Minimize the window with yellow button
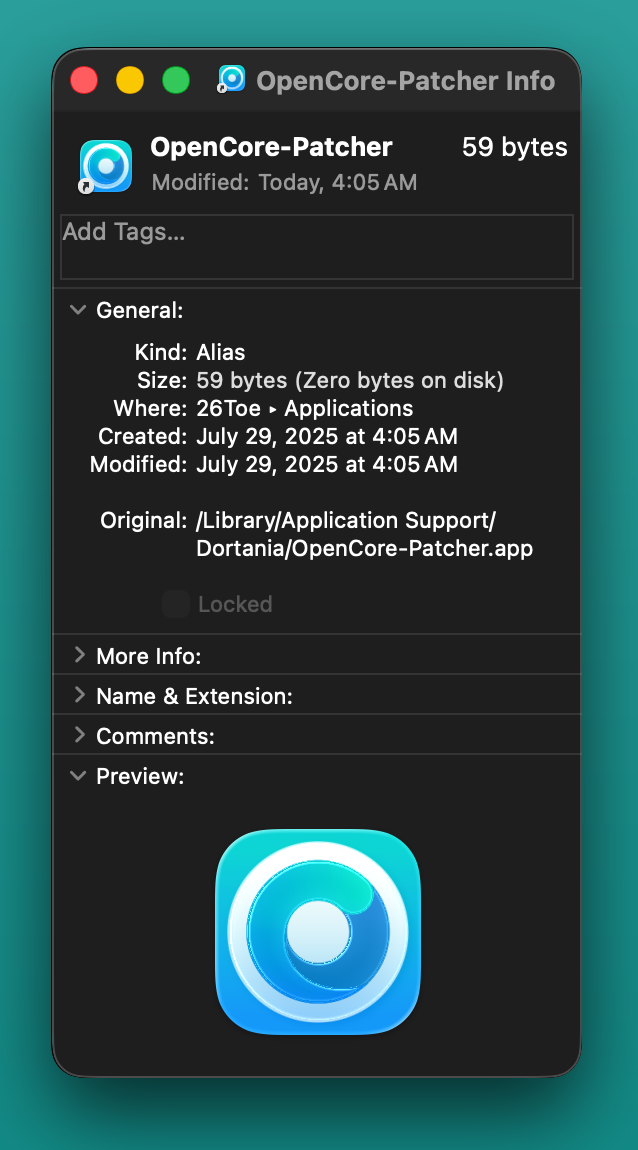This screenshot has height=1150, width=638. pyautogui.click(x=130, y=80)
